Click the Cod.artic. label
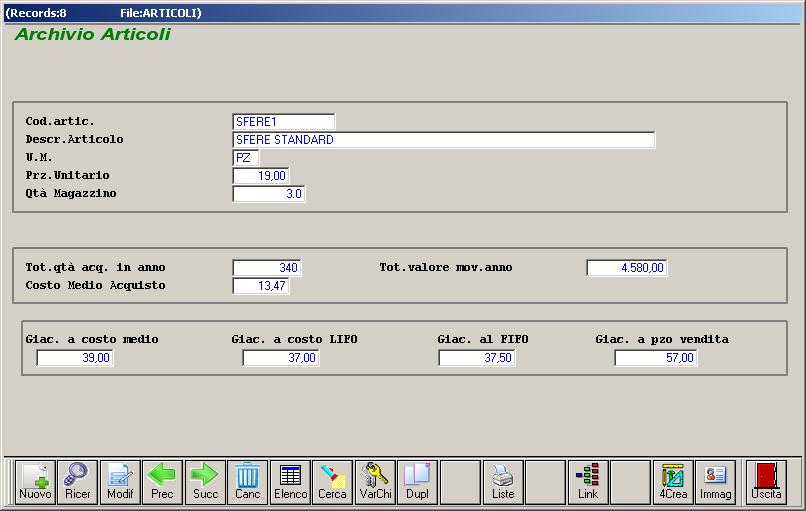The image size is (806, 511). [60, 121]
